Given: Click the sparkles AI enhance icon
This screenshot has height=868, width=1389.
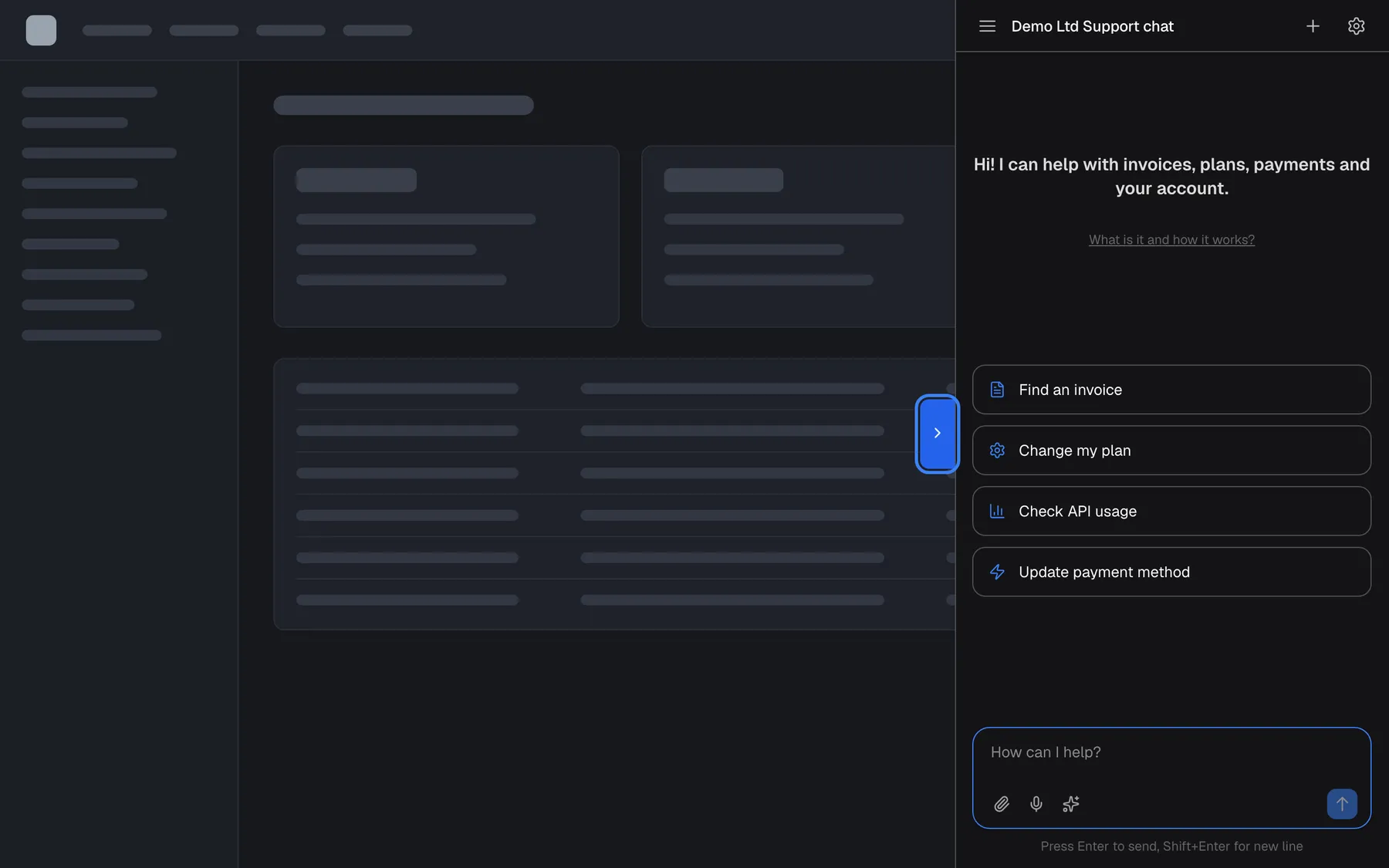Looking at the screenshot, I should (1071, 804).
